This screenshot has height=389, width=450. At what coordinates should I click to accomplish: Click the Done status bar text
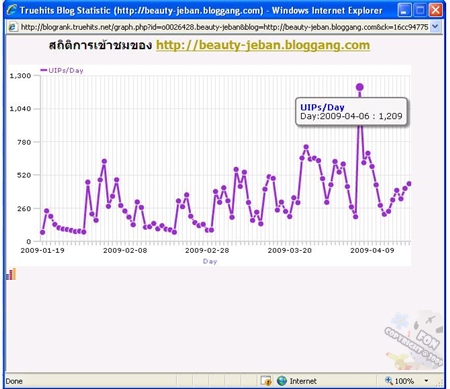[x=14, y=381]
